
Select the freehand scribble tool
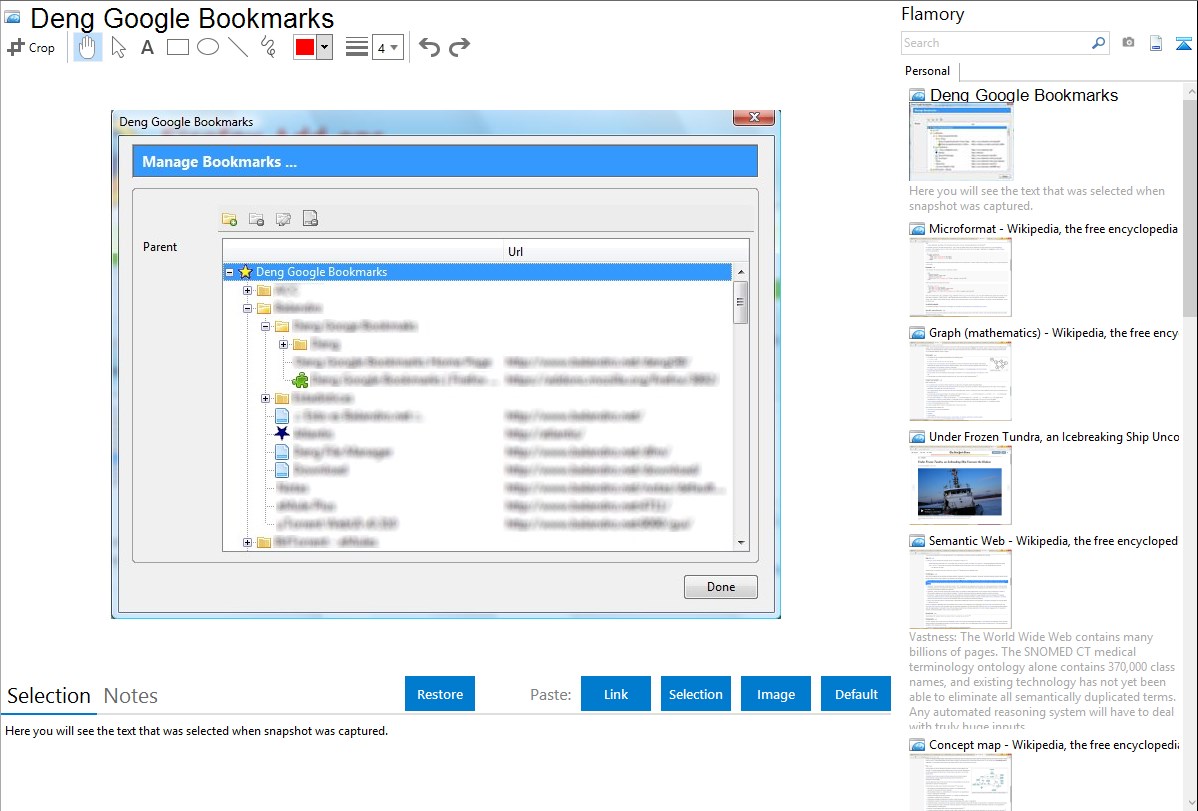tap(268, 47)
